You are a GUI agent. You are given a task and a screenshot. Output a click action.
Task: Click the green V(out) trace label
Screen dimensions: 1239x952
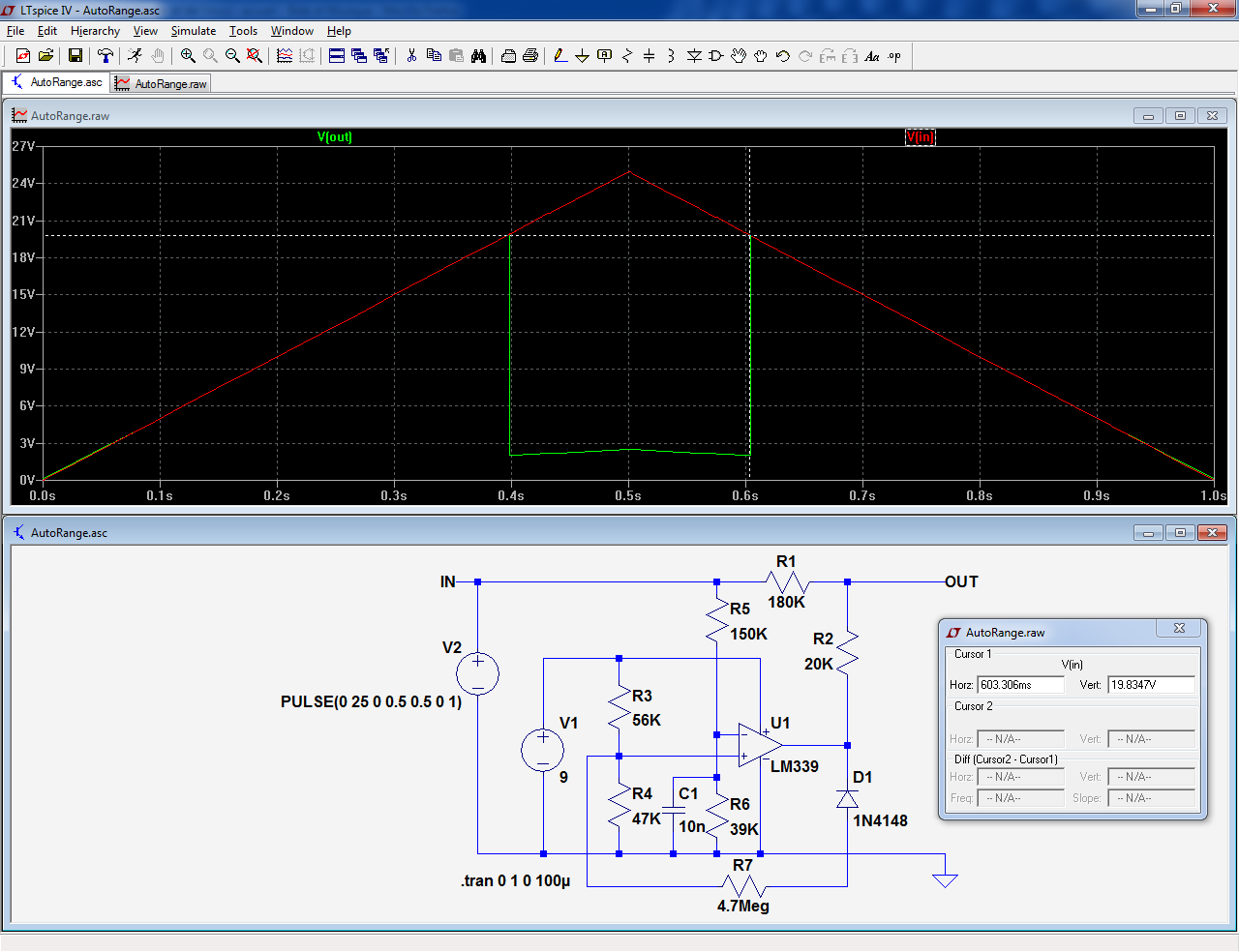(x=335, y=137)
